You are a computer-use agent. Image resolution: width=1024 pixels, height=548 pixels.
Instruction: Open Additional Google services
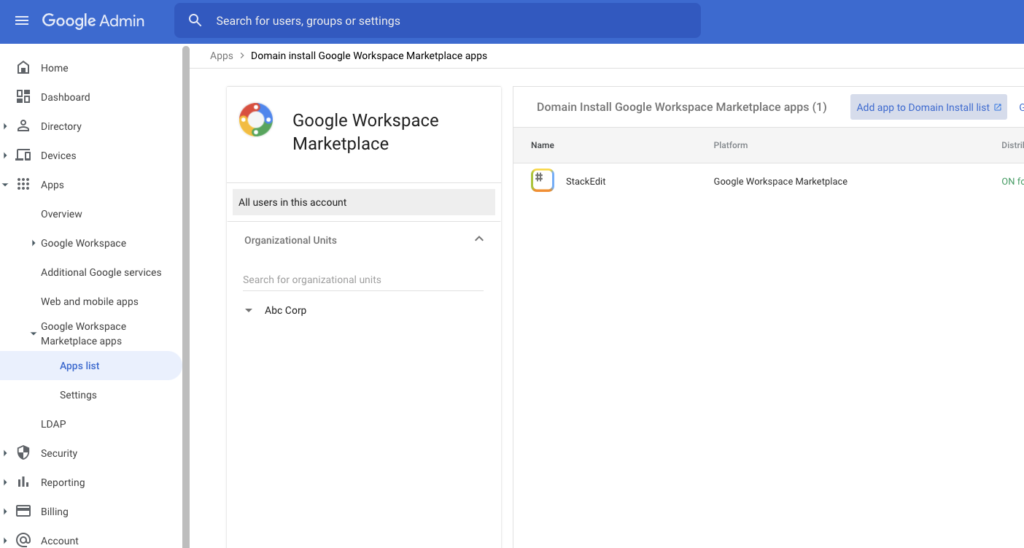(x=101, y=272)
